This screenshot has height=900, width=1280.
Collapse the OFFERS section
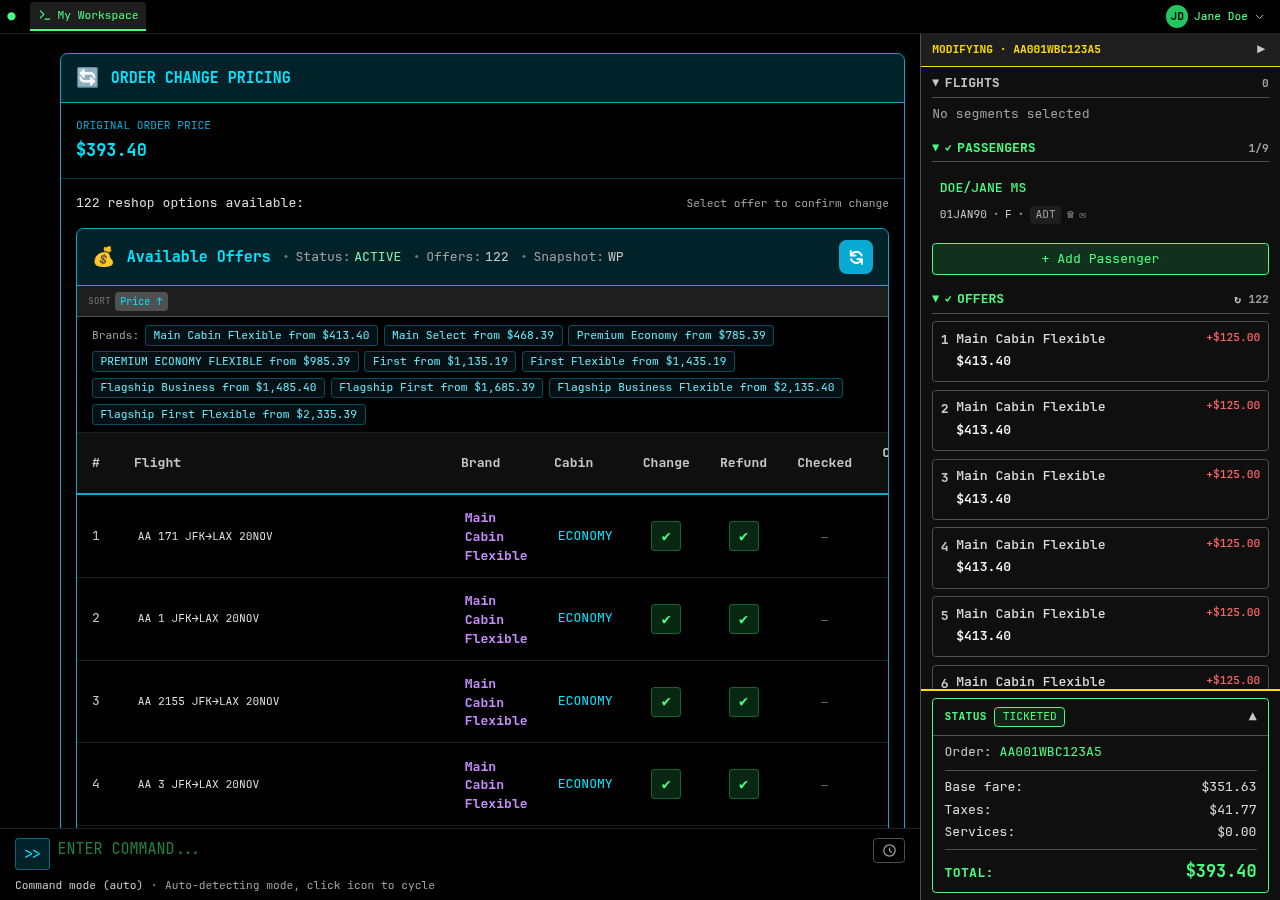point(936,298)
